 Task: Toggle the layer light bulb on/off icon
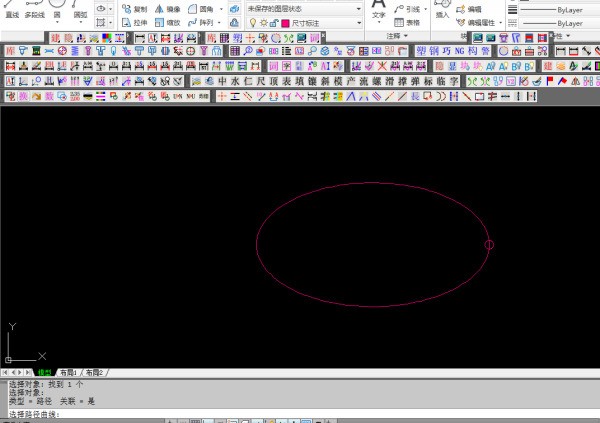[x=252, y=22]
